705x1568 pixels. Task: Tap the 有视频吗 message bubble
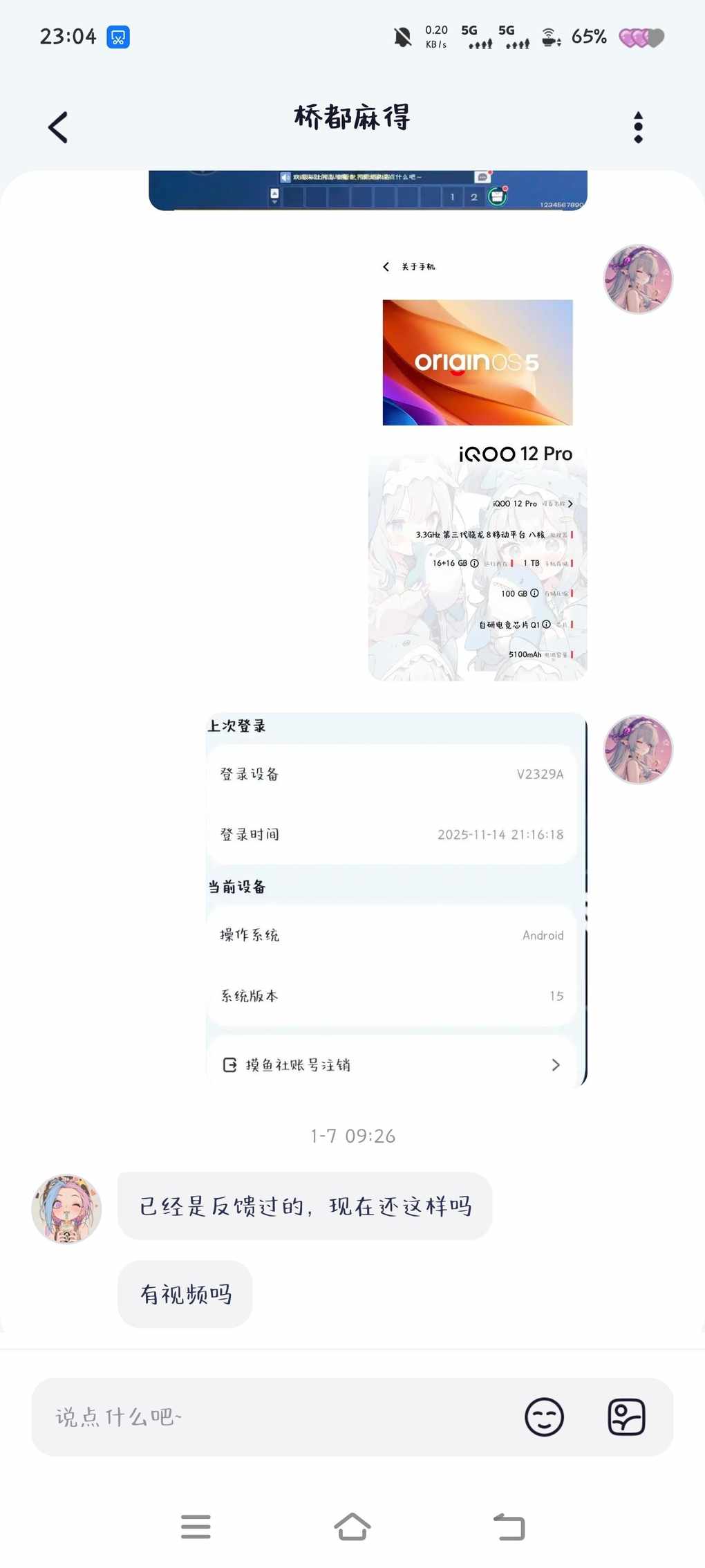tap(185, 1294)
